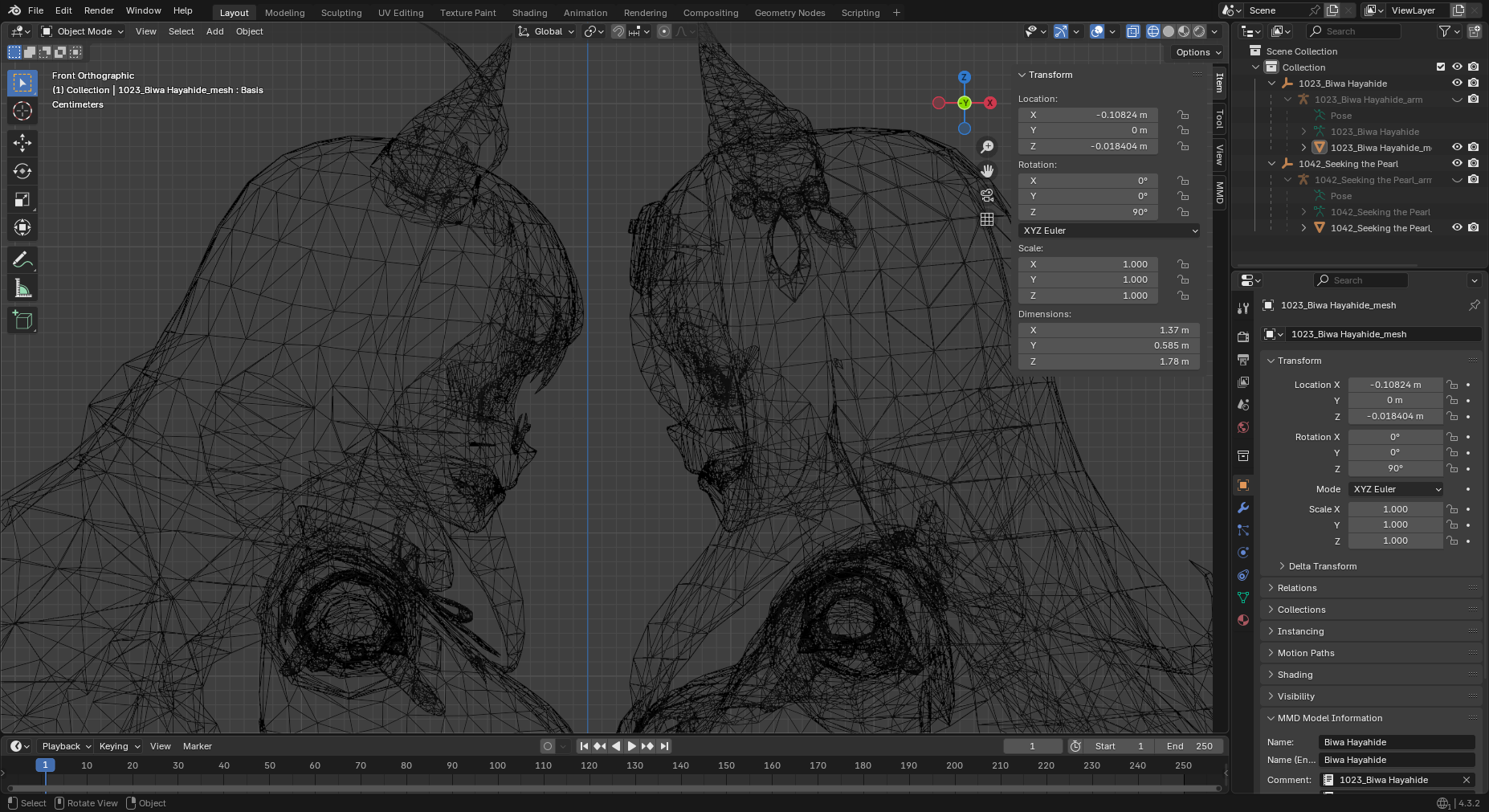This screenshot has width=1489, height=812.
Task: Switch viewport shading to Rendered
Action: [x=1199, y=31]
